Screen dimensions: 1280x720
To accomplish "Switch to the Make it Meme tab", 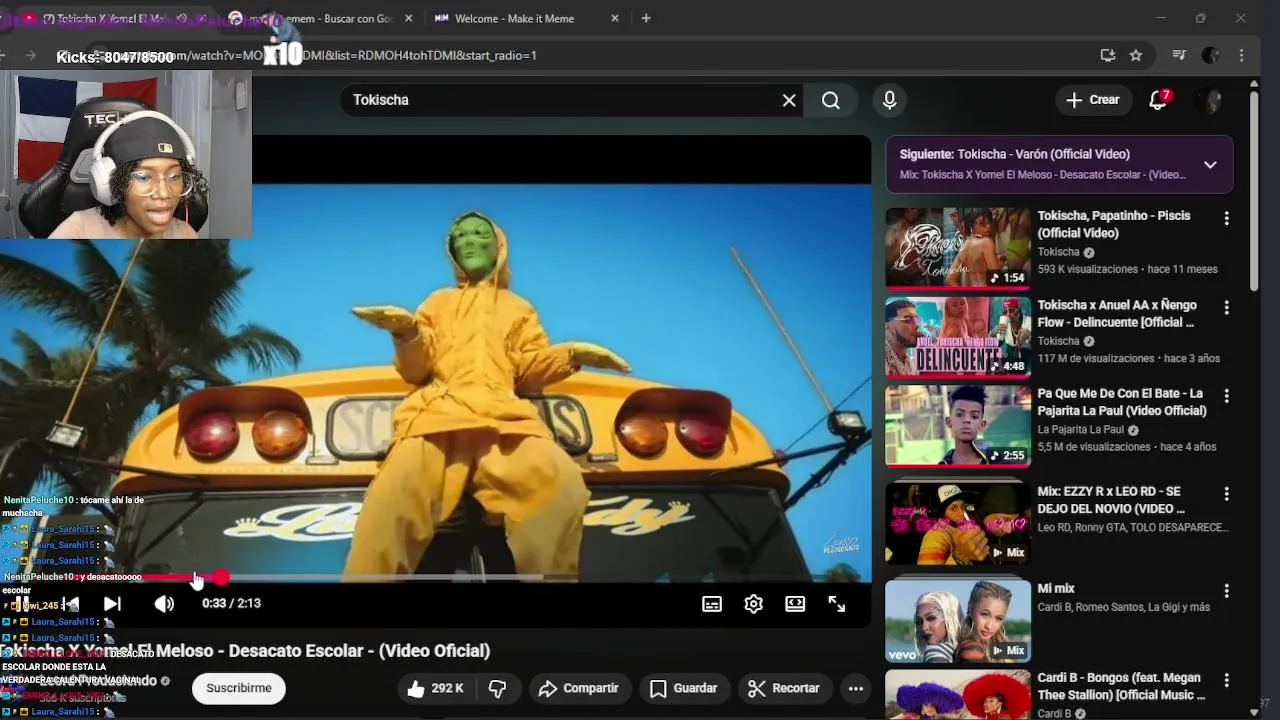I will [x=514, y=18].
